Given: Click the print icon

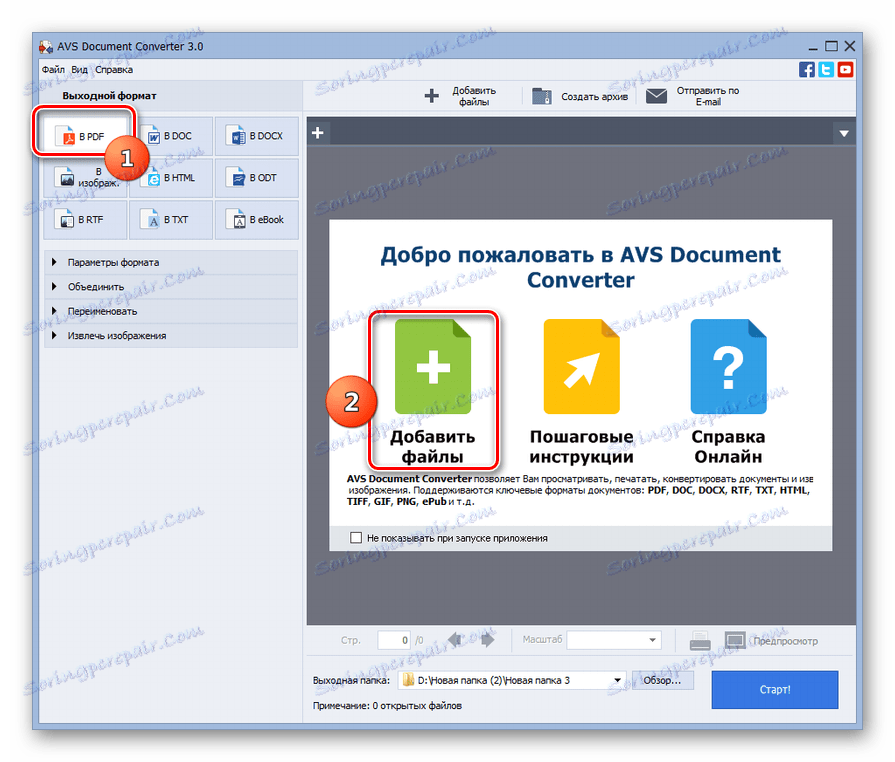Looking at the screenshot, I should coord(700,641).
